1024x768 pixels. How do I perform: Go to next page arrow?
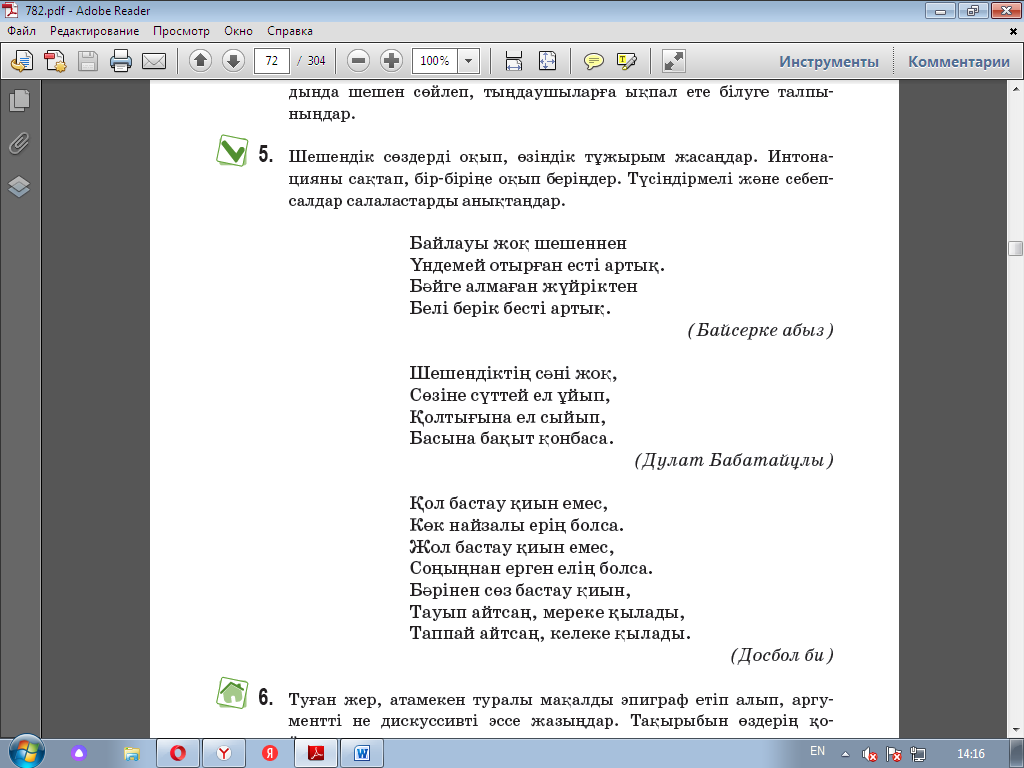(233, 61)
